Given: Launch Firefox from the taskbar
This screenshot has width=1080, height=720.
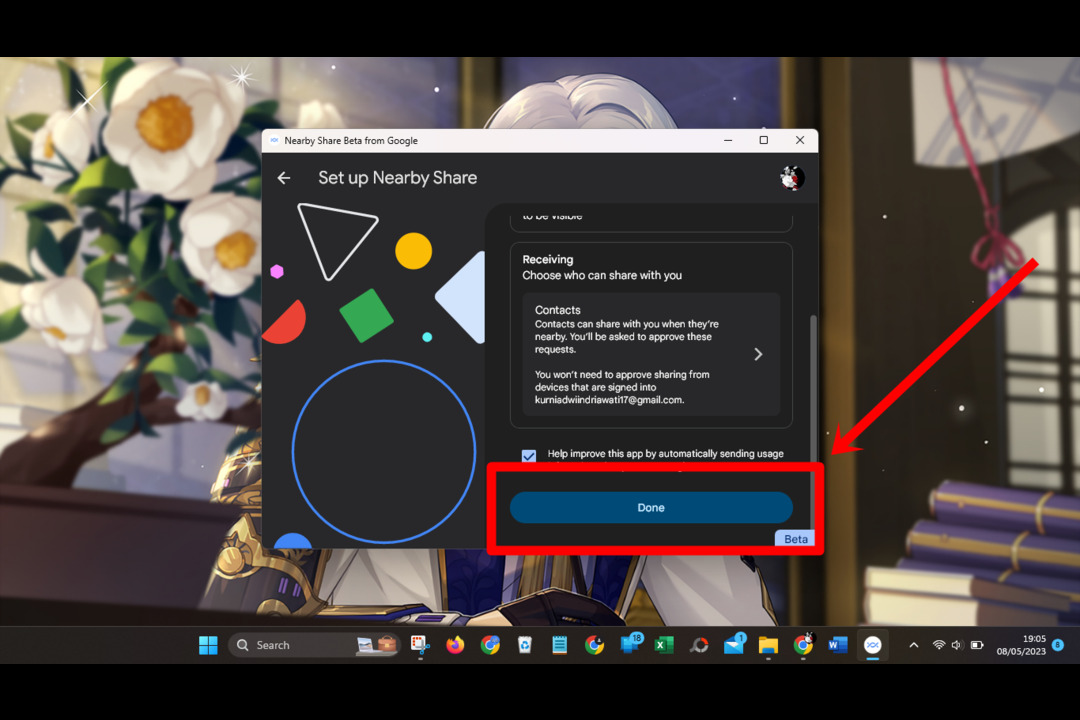Looking at the screenshot, I should [x=455, y=645].
